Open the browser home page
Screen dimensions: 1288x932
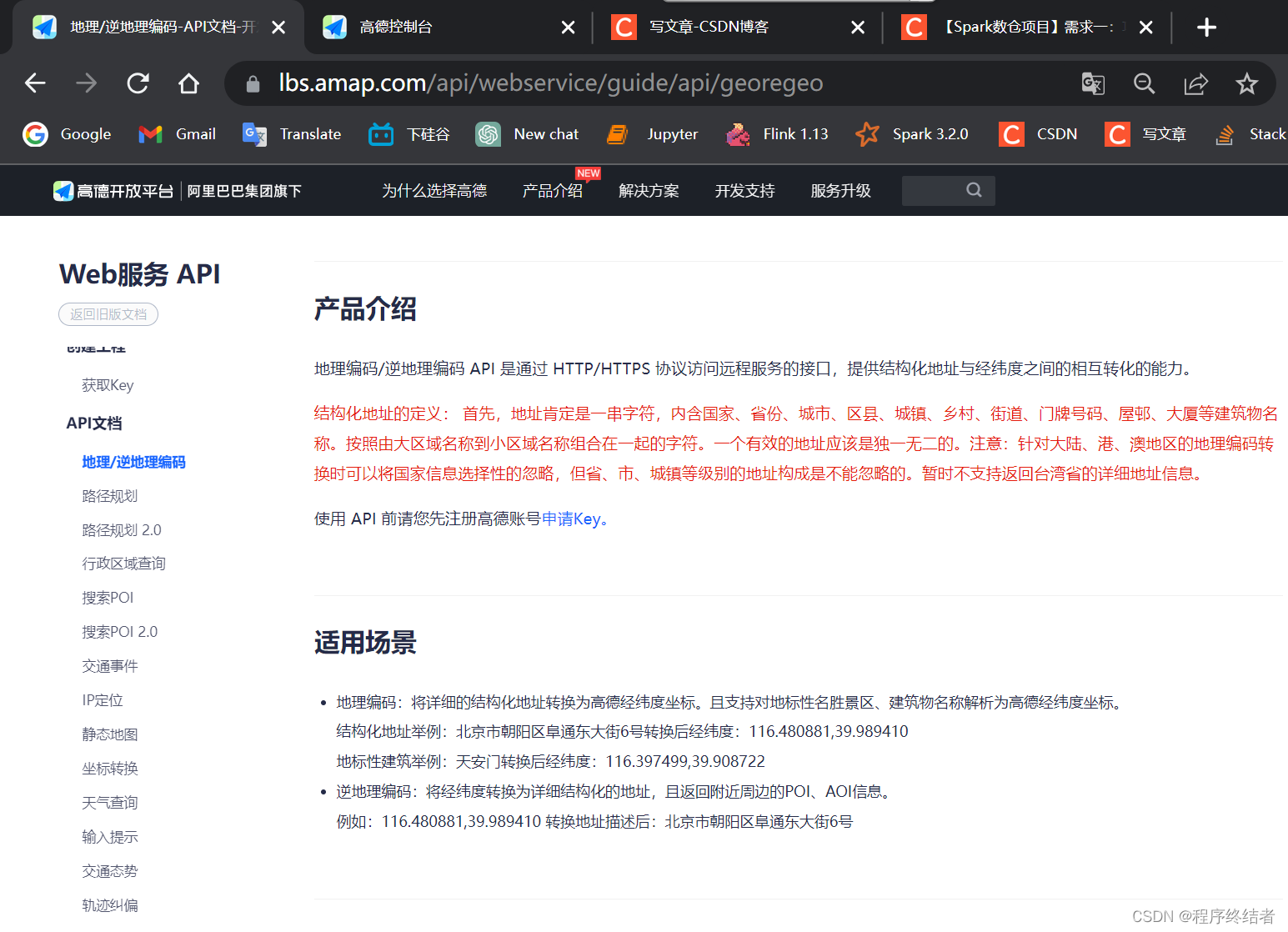click(x=188, y=83)
